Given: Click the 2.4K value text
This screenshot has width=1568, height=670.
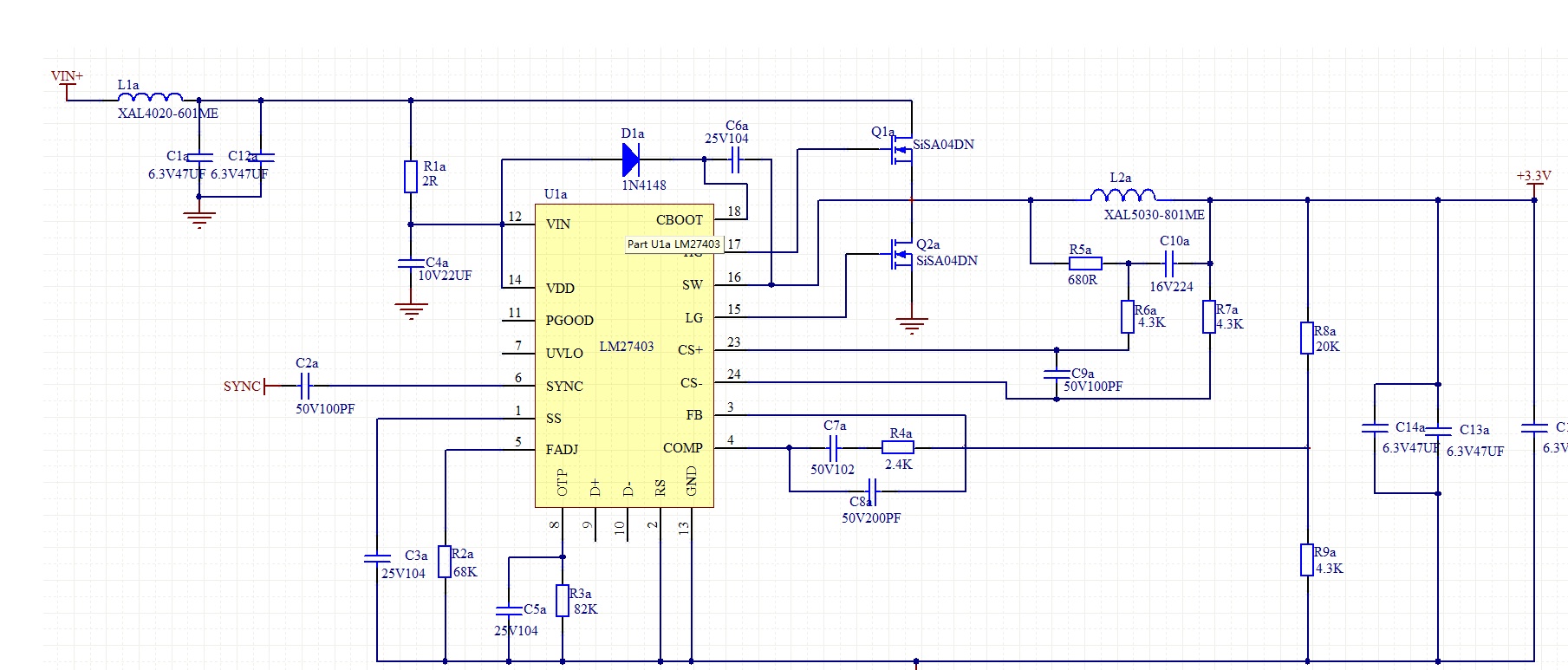Looking at the screenshot, I should click(x=899, y=465).
